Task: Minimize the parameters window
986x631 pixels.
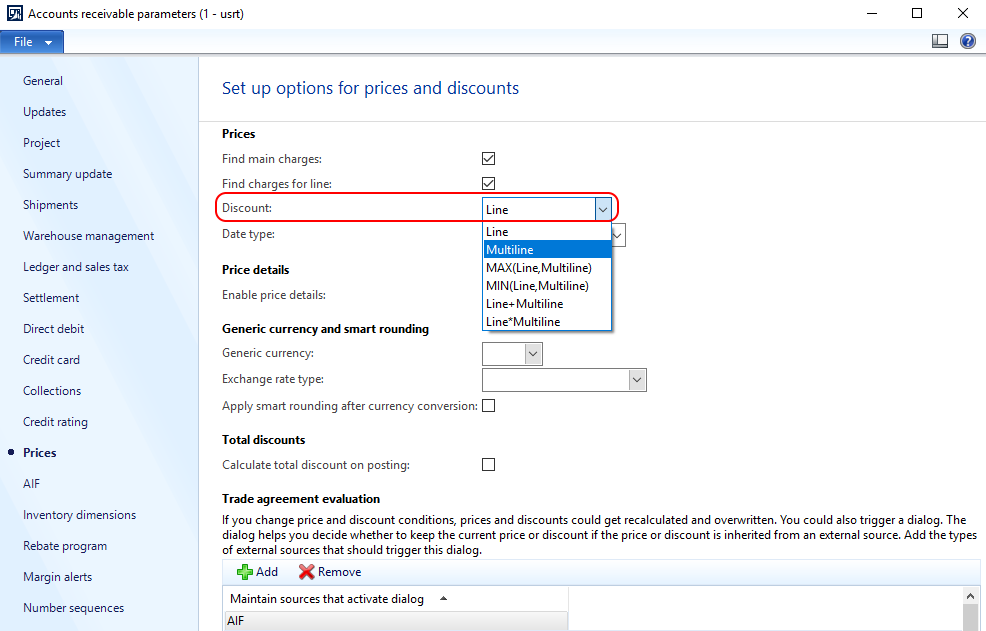Action: pos(872,13)
